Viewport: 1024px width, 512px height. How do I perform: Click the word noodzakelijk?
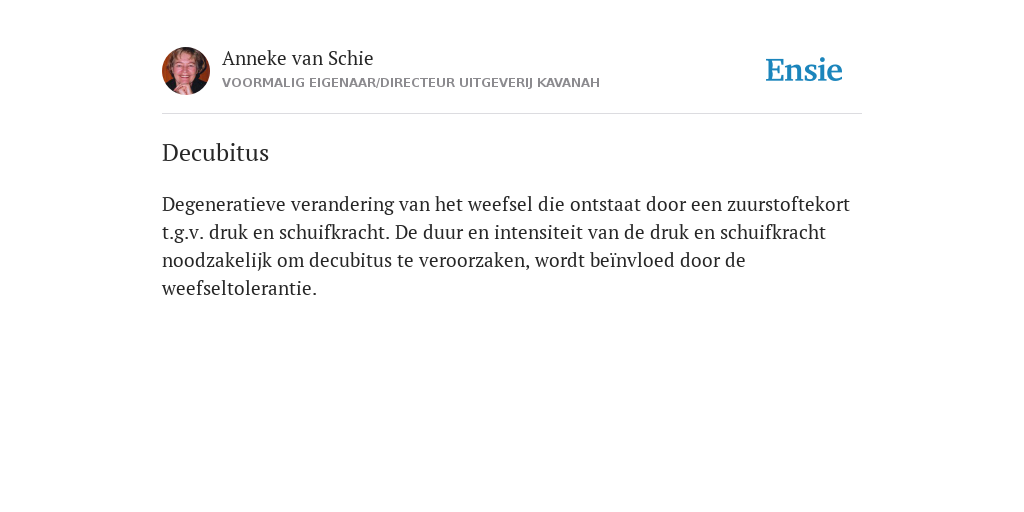(x=217, y=261)
